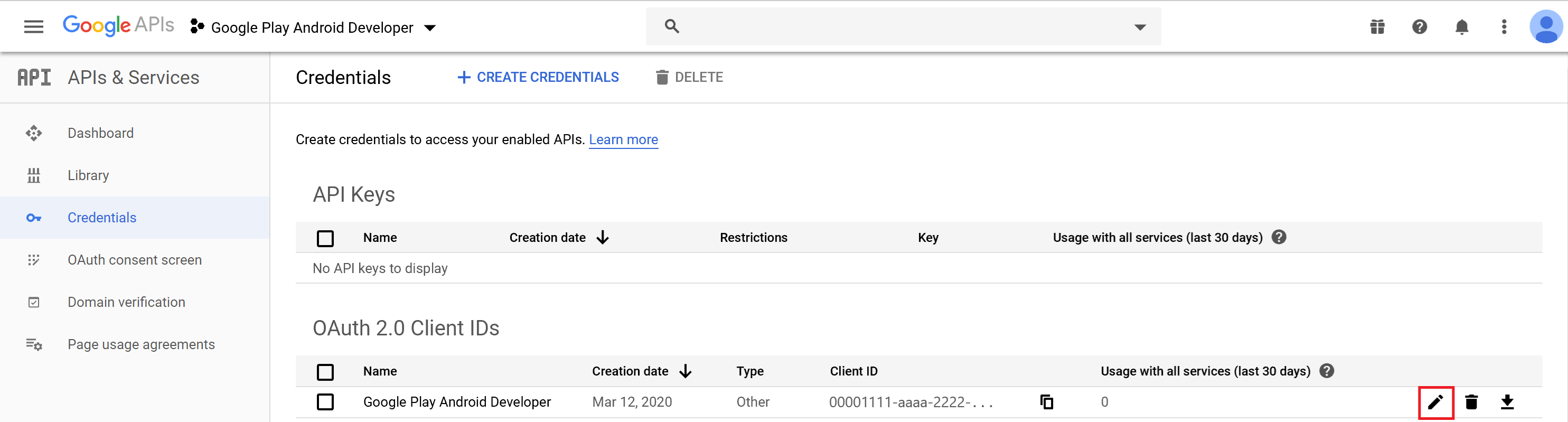The image size is (1568, 422).
Task: Download the OAuth client JSON
Action: pos(1507,402)
